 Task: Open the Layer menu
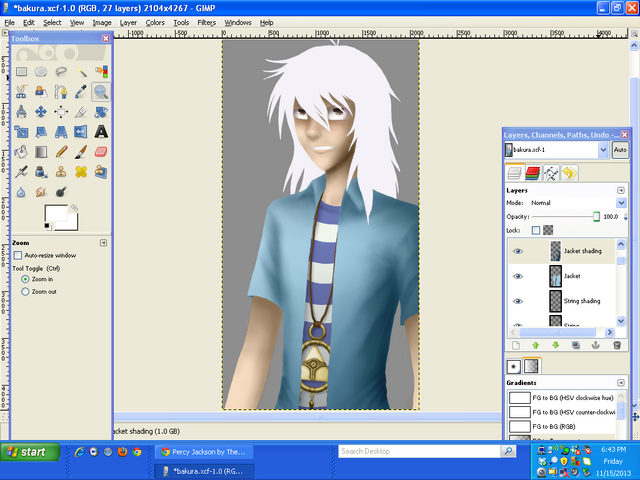click(128, 23)
